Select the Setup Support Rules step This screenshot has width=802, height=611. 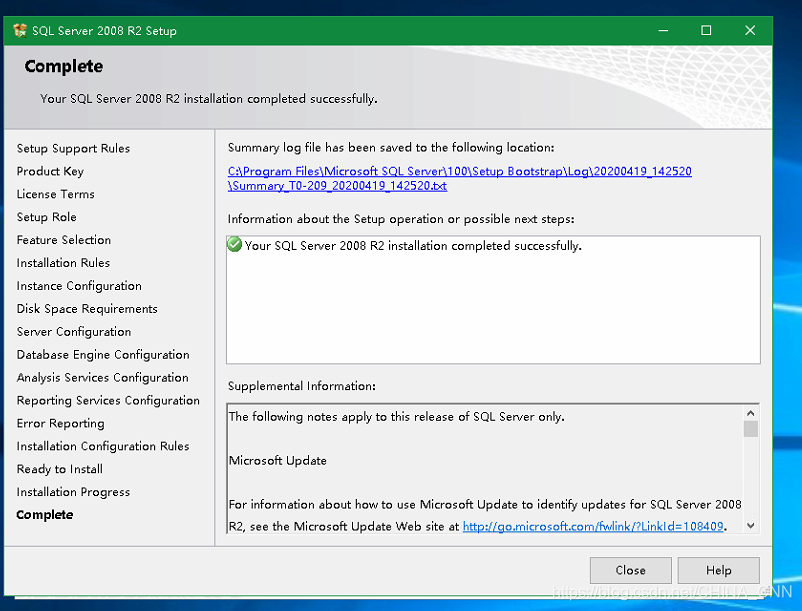click(73, 148)
